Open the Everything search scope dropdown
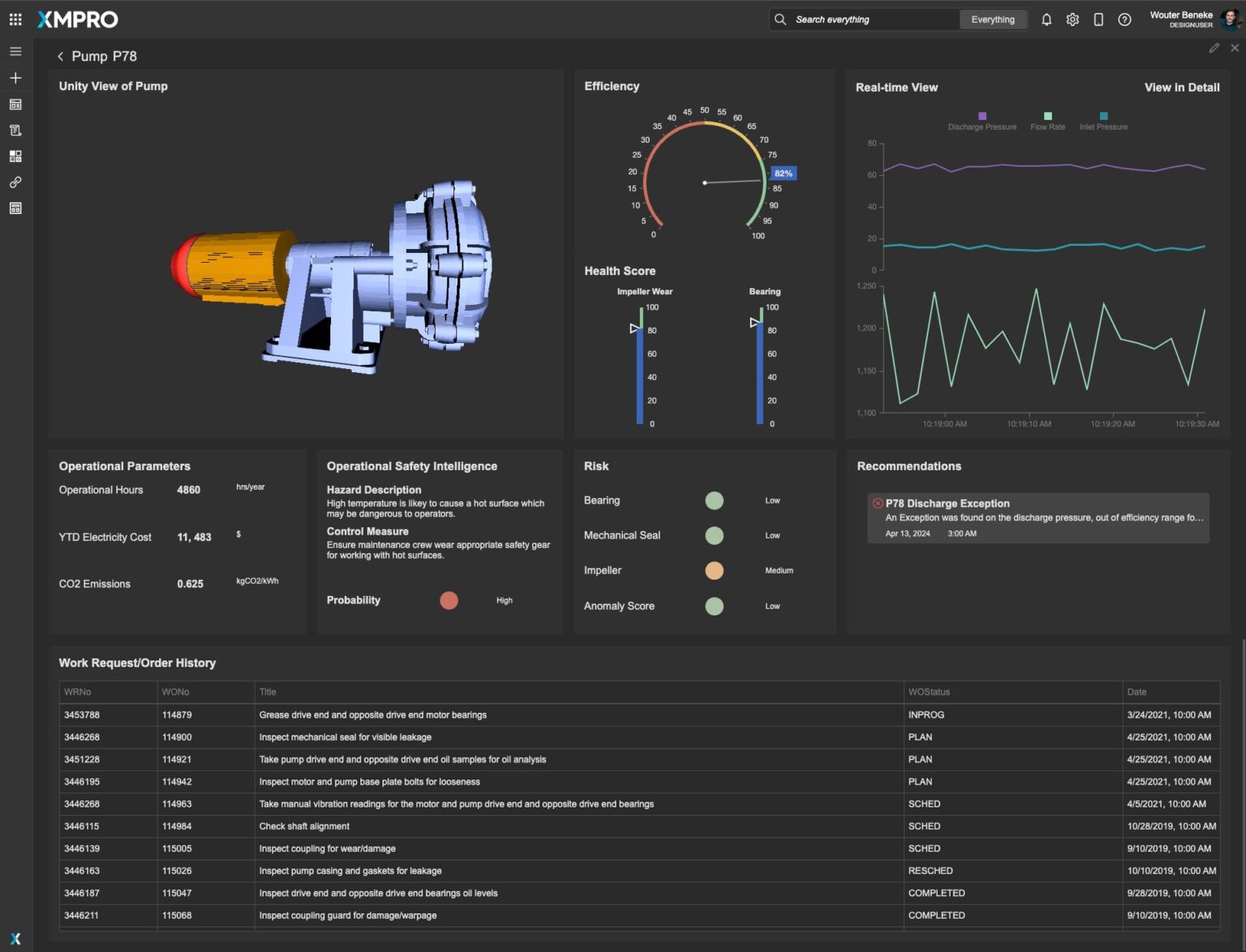1246x952 pixels. tap(992, 19)
